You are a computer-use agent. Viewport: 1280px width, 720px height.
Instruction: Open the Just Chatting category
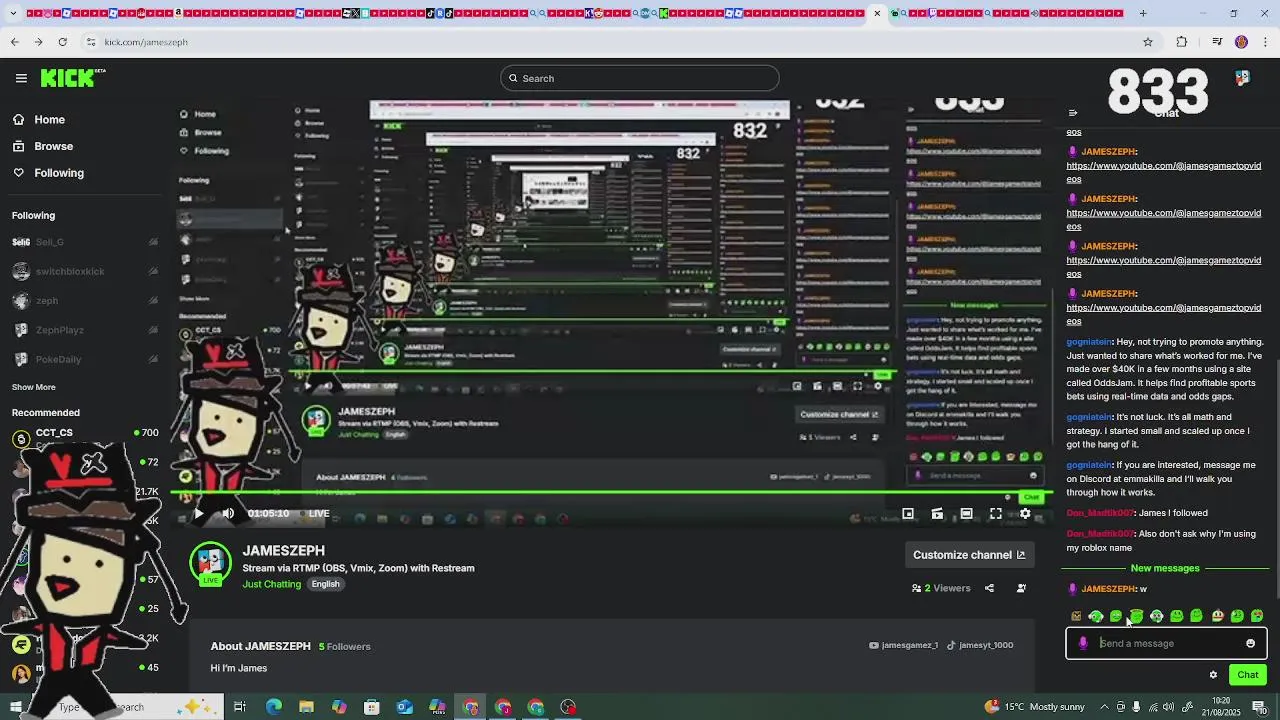(x=271, y=584)
